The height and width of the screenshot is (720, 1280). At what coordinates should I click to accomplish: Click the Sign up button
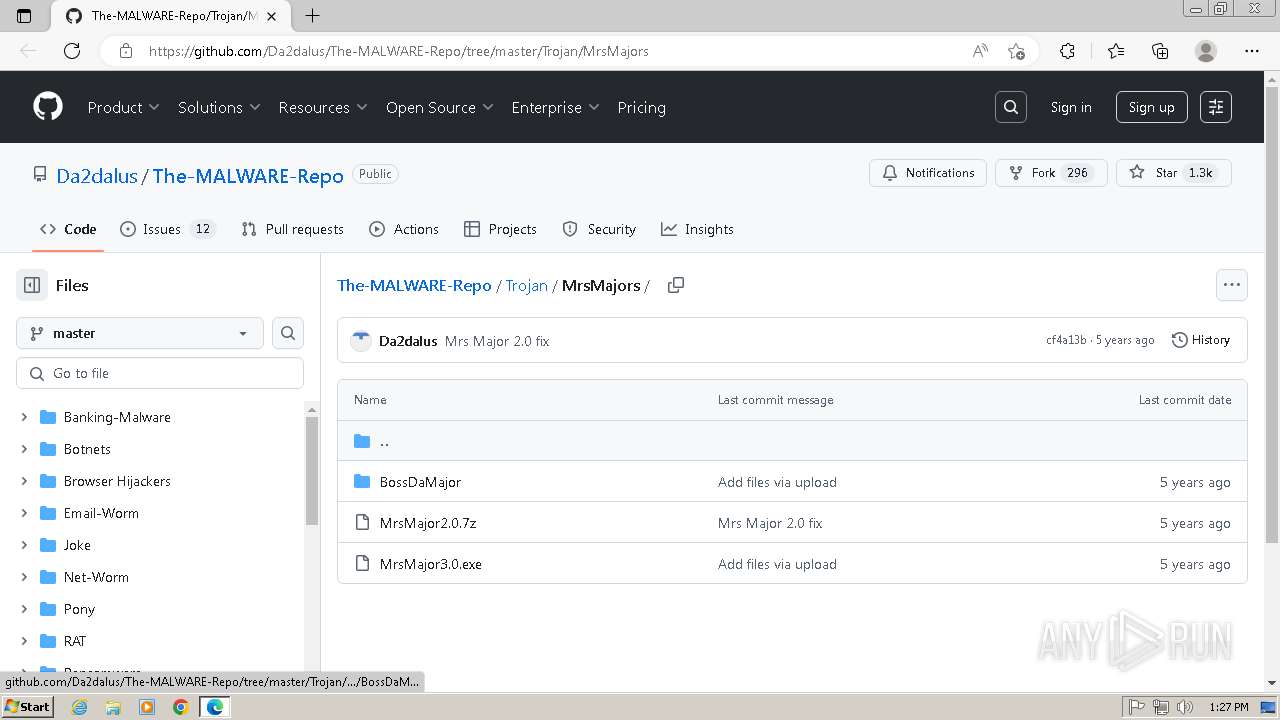pyautogui.click(x=1151, y=107)
